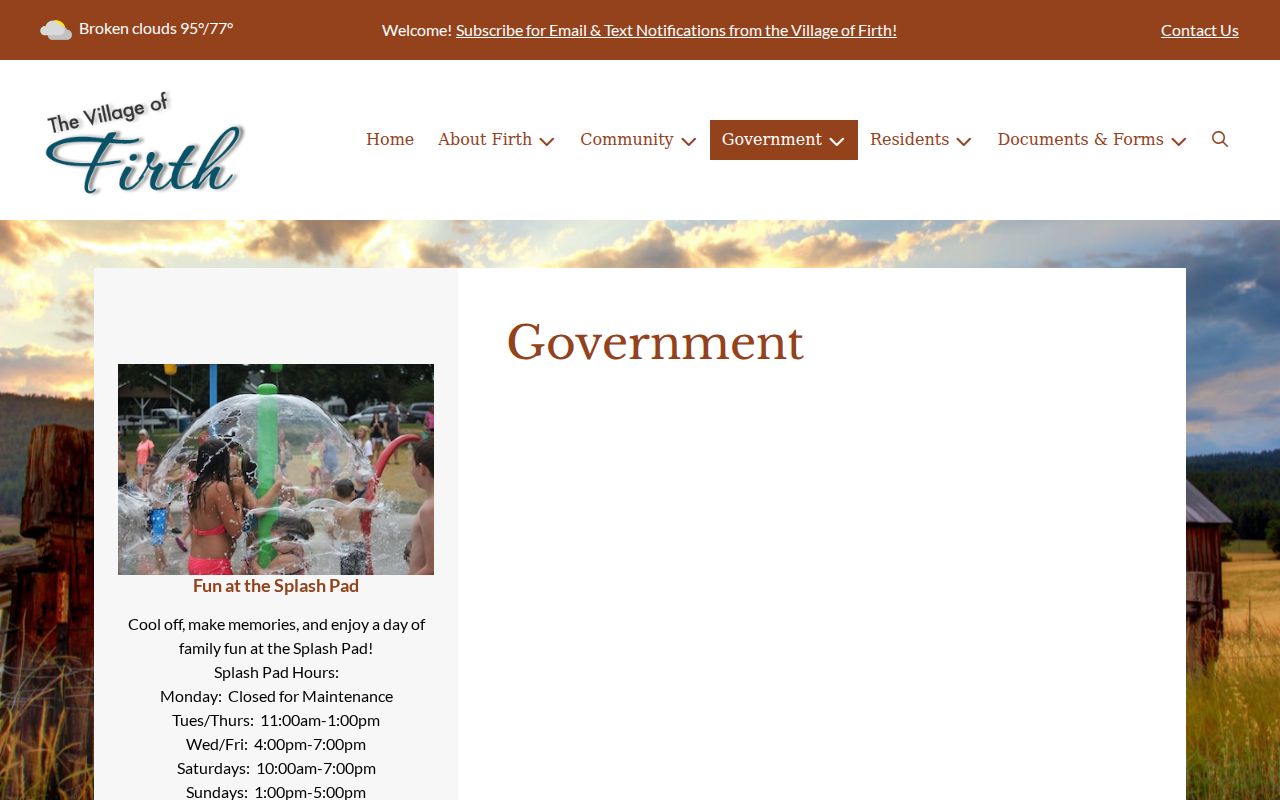Open the Fun at the Splash Pad link
Viewport: 1280px width, 800px height.
click(276, 586)
